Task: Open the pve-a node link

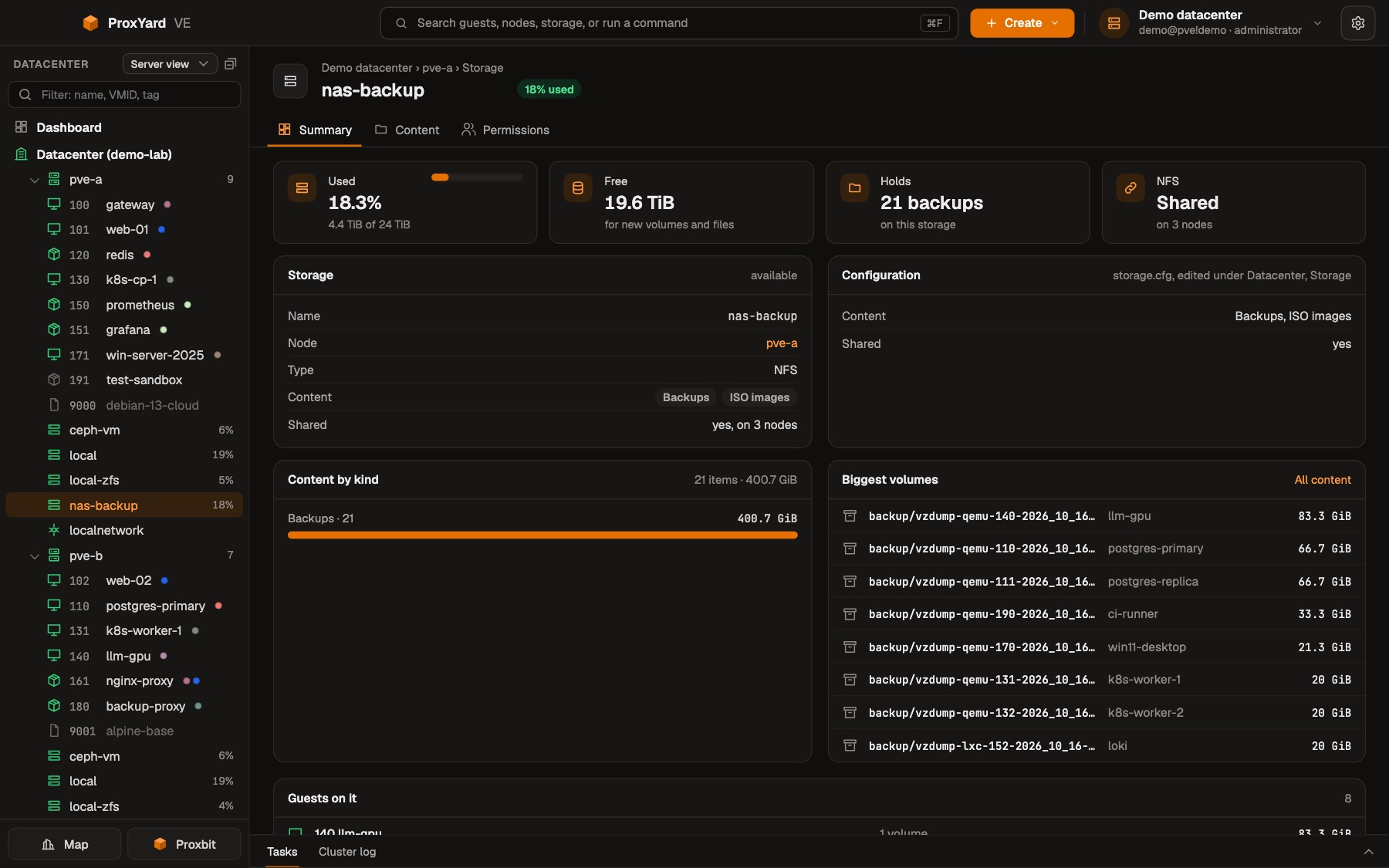Action: [782, 343]
